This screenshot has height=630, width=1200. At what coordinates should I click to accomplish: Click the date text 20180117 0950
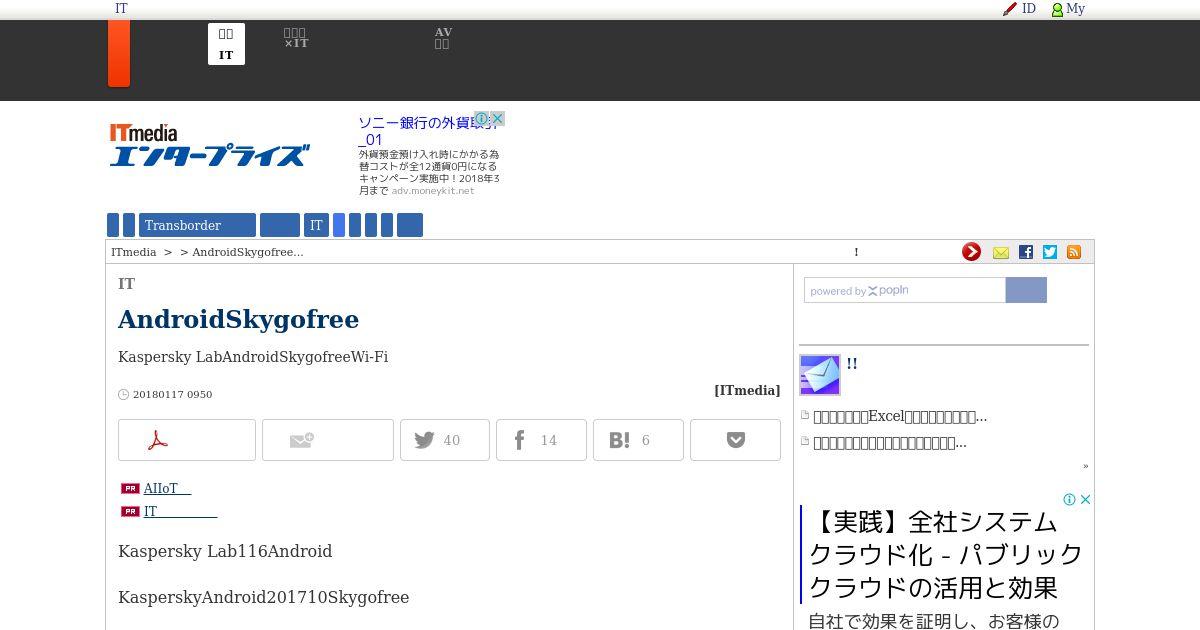pos(172,394)
